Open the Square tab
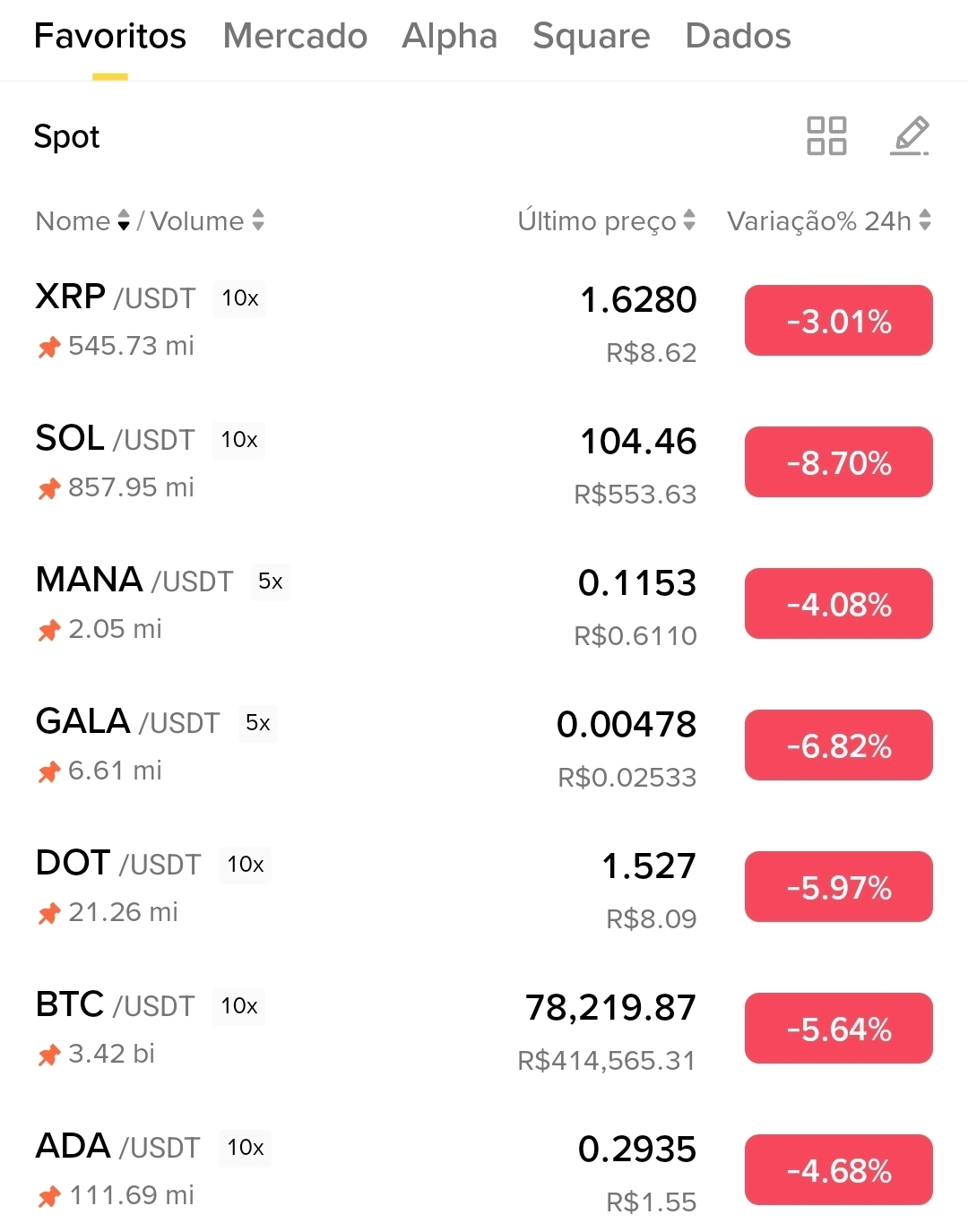The height and width of the screenshot is (1232, 968). (592, 36)
